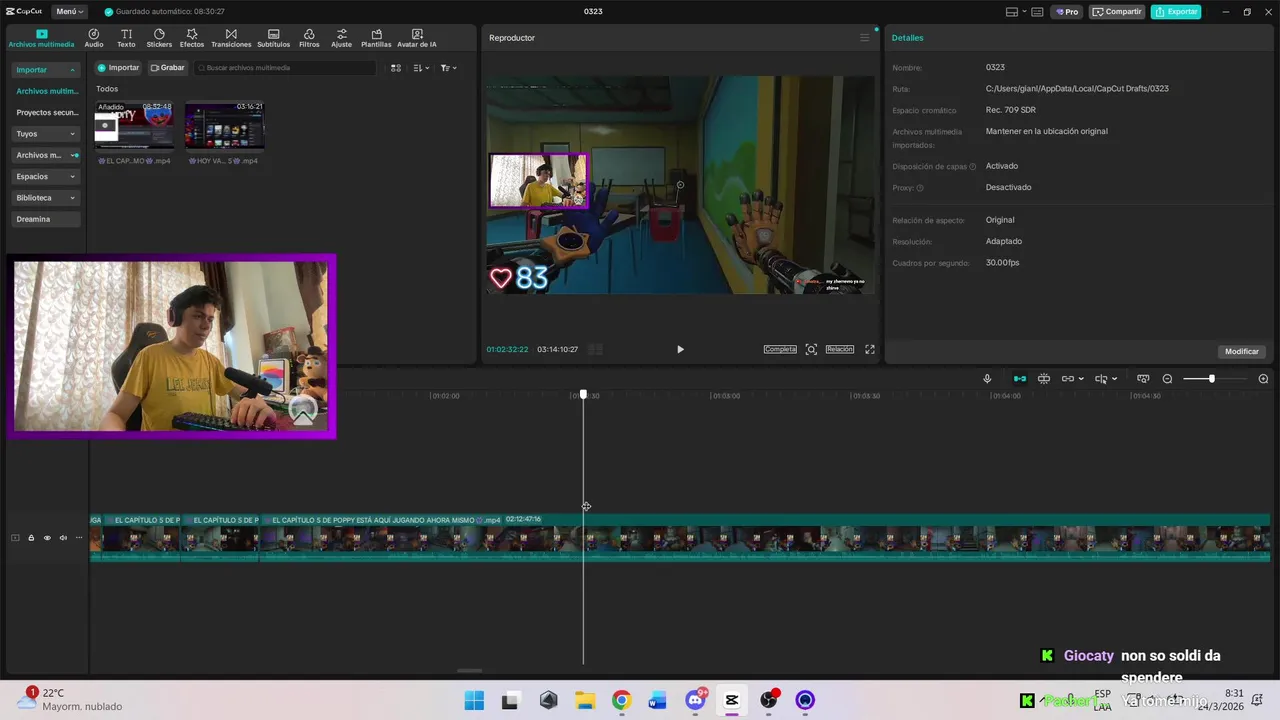Zoom in the timeline with plus icon
The width and height of the screenshot is (1280, 720).
coord(1263,379)
